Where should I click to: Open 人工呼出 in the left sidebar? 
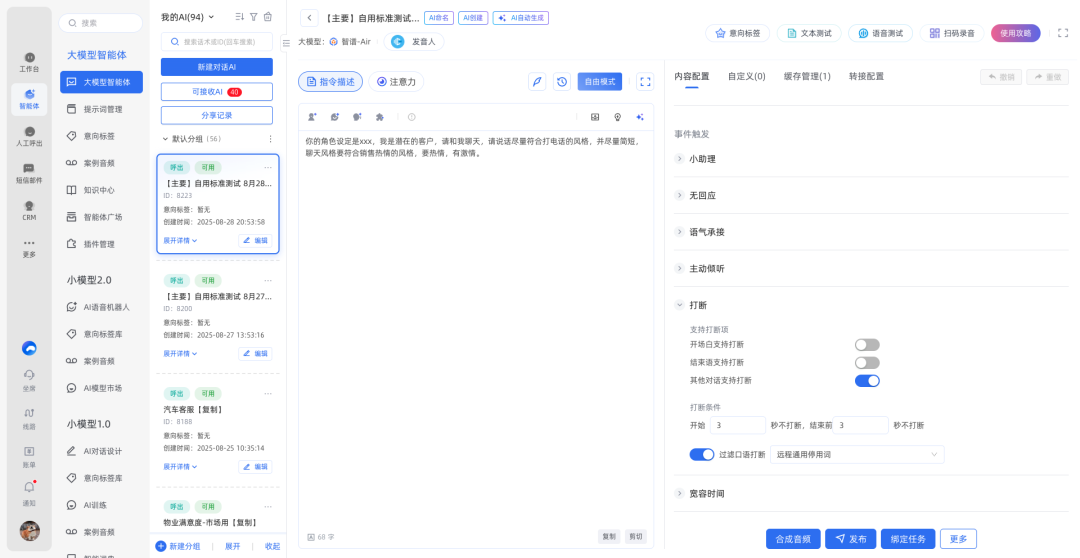click(29, 137)
